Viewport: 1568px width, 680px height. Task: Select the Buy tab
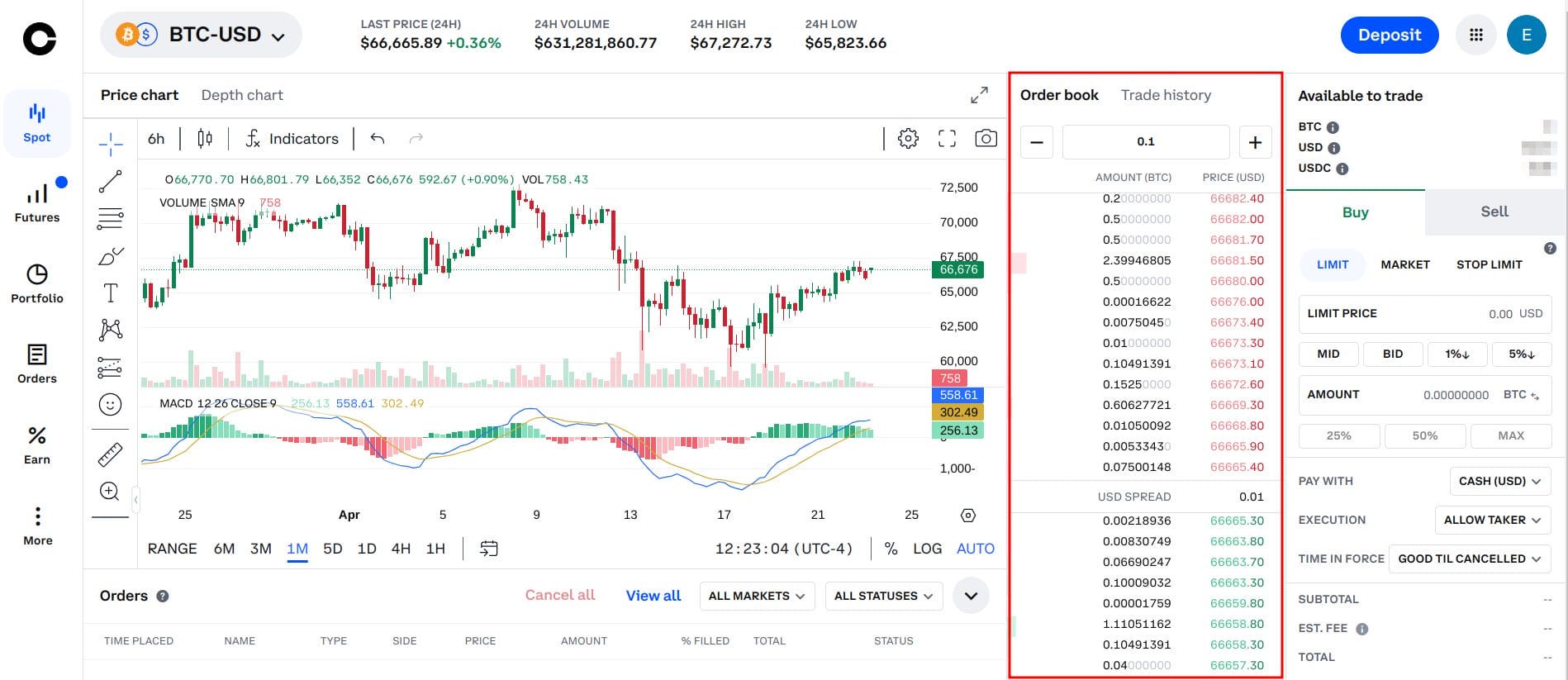tap(1356, 212)
